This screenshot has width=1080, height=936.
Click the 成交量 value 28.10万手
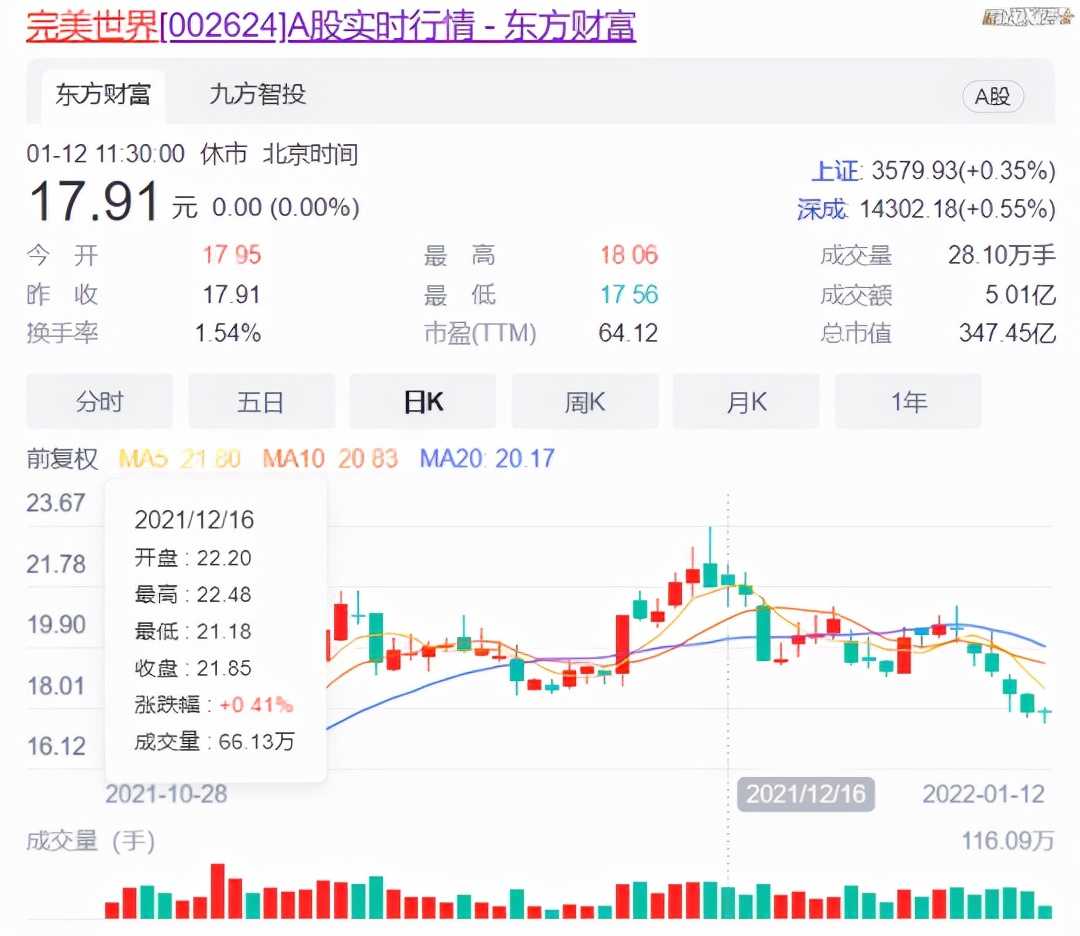pos(1001,256)
